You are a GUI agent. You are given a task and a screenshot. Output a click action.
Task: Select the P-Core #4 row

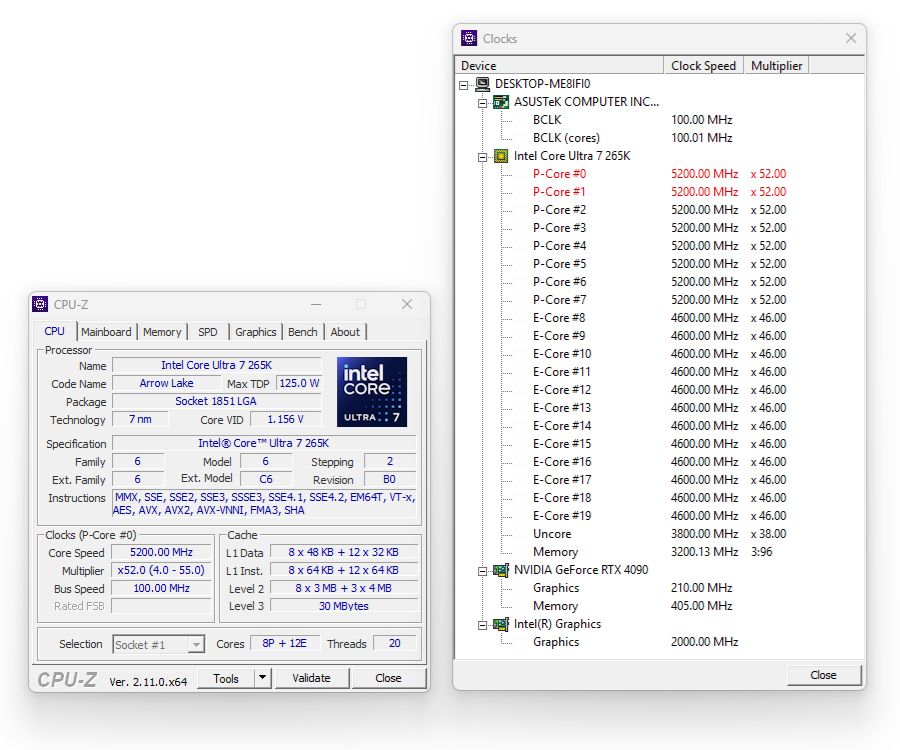click(x=659, y=246)
